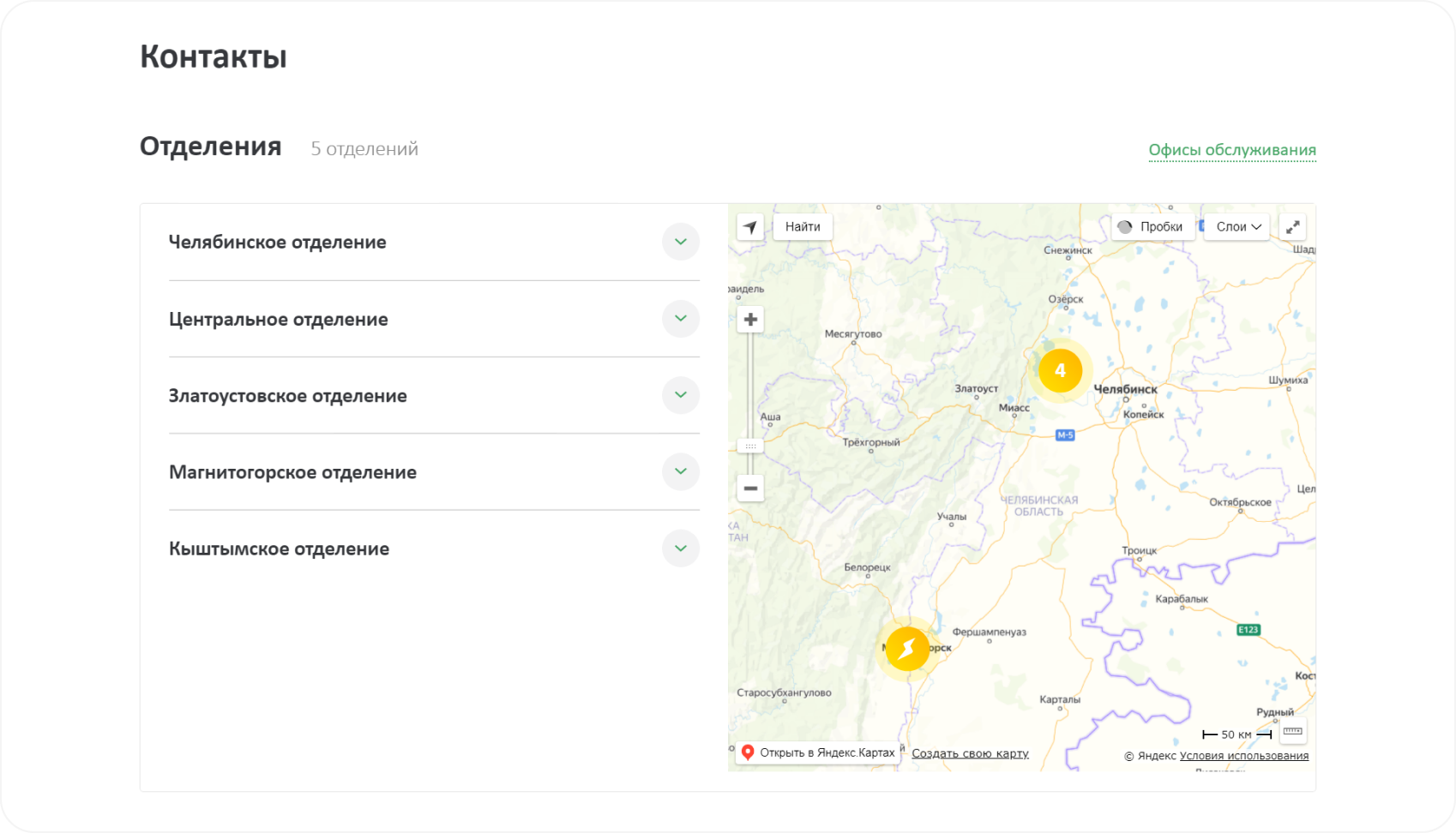Expand the Магнитогорское отделение chevron
Image resolution: width=1456 pixels, height=833 pixels.
pos(681,471)
